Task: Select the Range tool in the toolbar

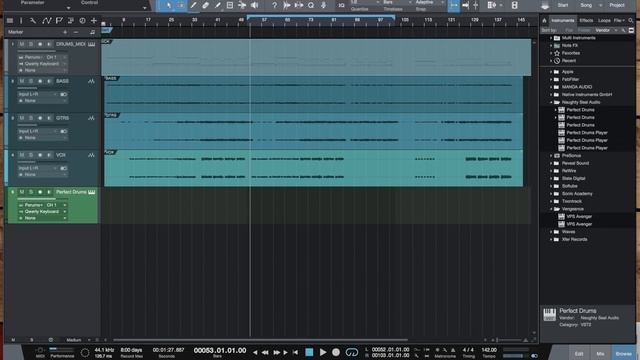Action: (181, 5)
